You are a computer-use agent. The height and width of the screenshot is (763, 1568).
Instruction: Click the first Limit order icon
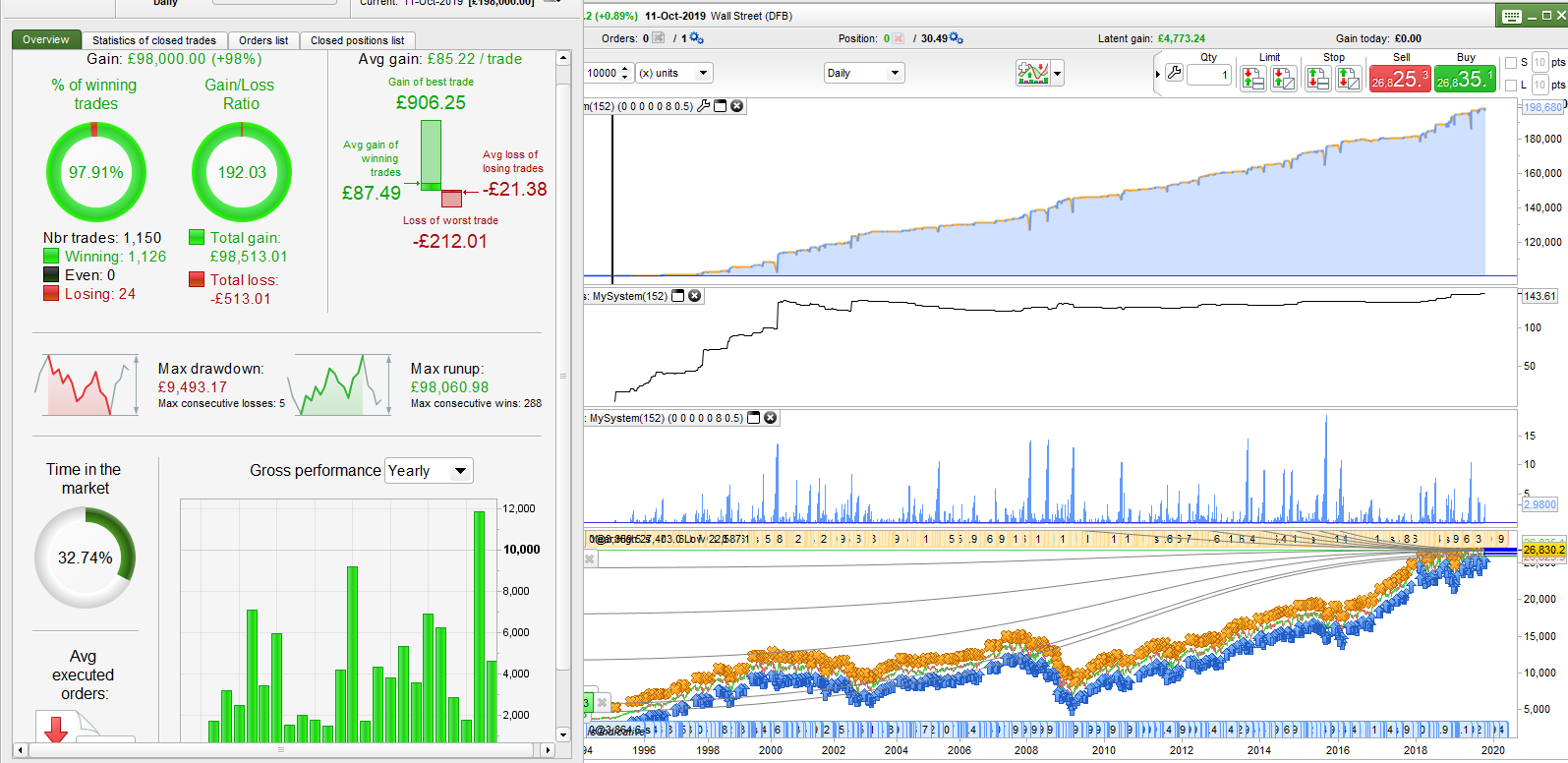tap(1252, 79)
